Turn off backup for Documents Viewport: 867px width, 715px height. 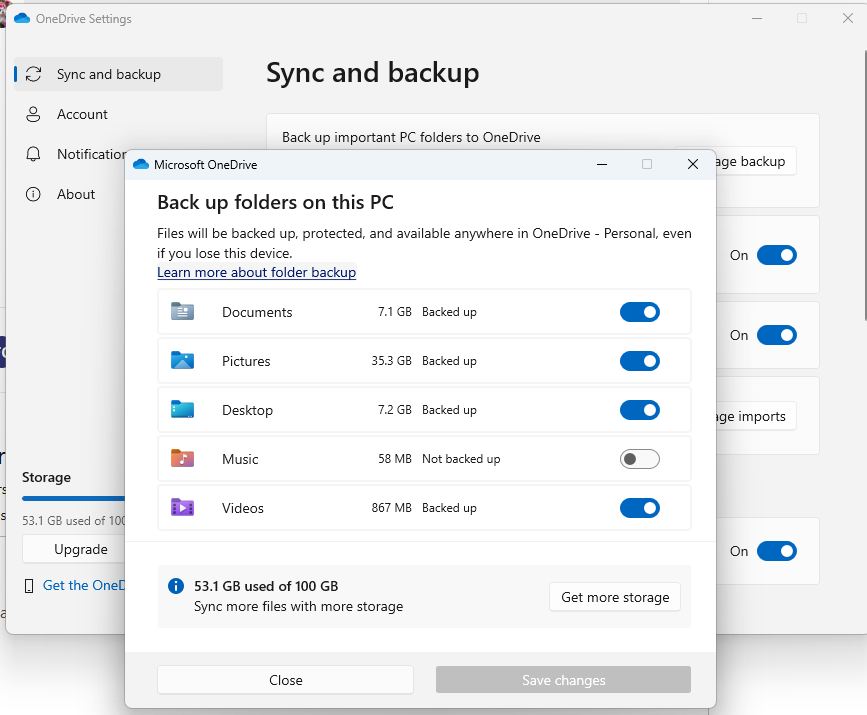point(639,311)
